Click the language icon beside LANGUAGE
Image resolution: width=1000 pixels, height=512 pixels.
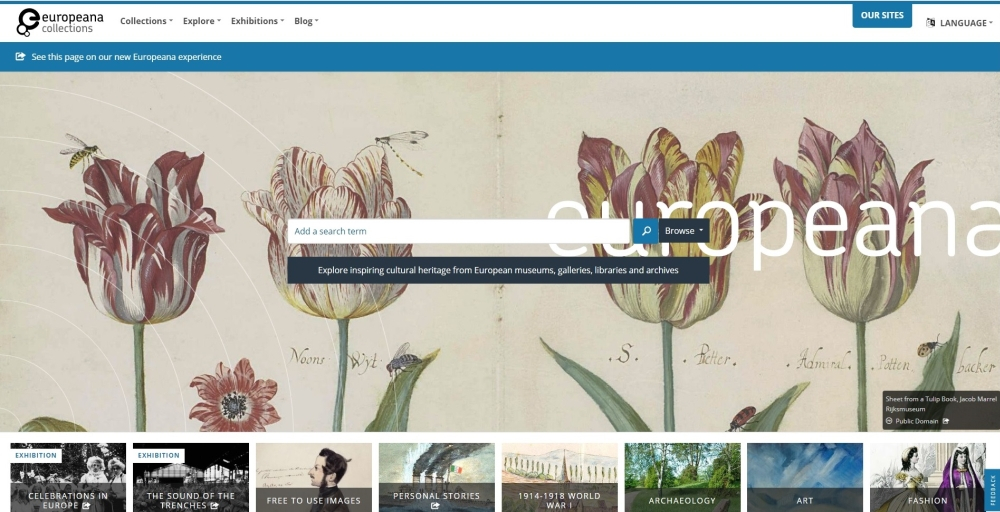(x=930, y=23)
